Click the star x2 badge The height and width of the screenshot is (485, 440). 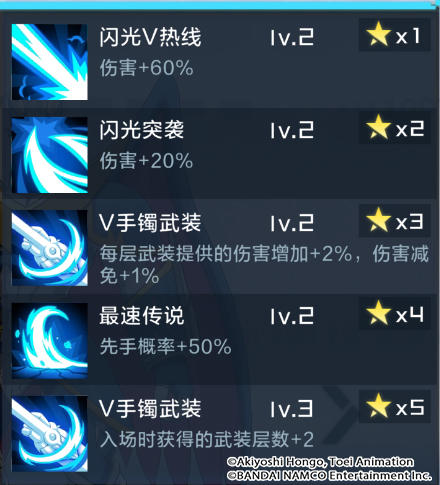[x=394, y=128]
